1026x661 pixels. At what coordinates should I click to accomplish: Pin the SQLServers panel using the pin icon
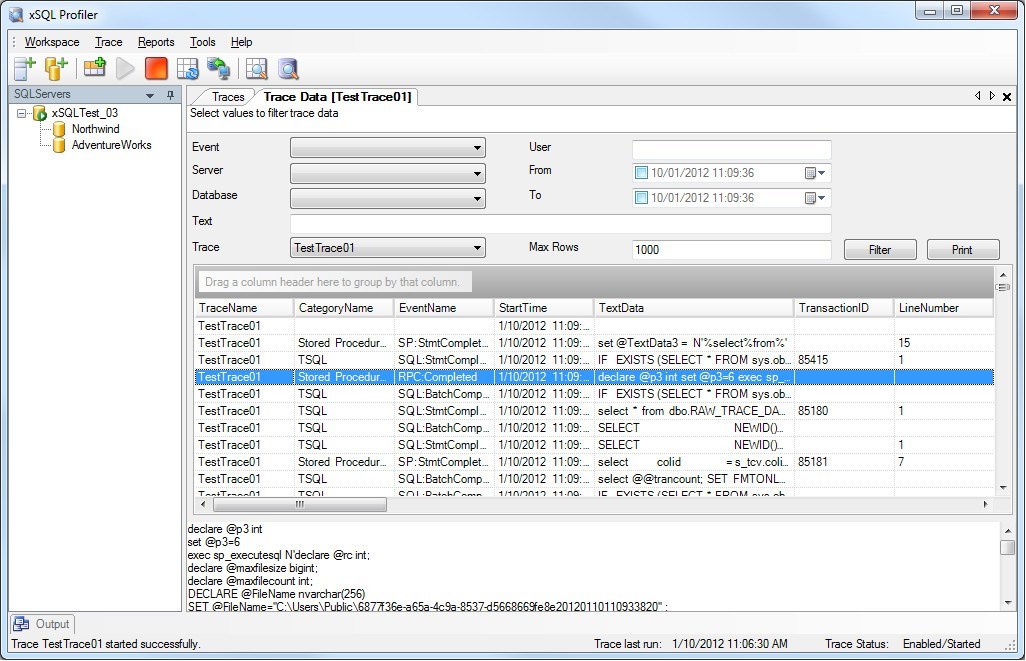coord(170,94)
